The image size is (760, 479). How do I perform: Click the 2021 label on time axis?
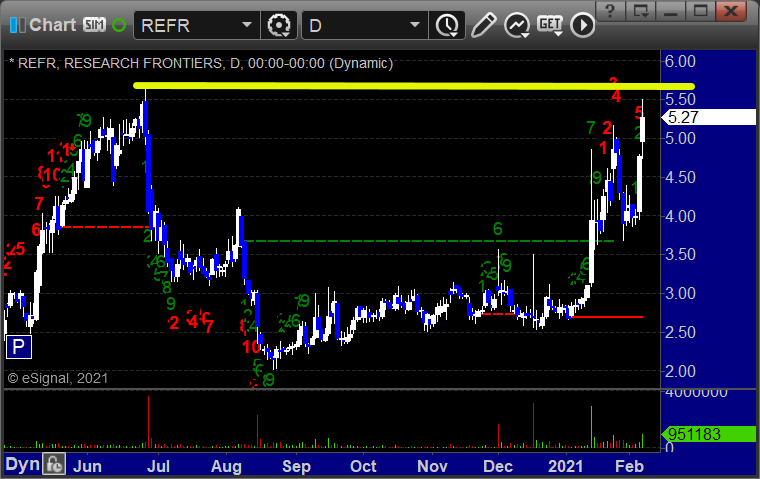[565, 466]
